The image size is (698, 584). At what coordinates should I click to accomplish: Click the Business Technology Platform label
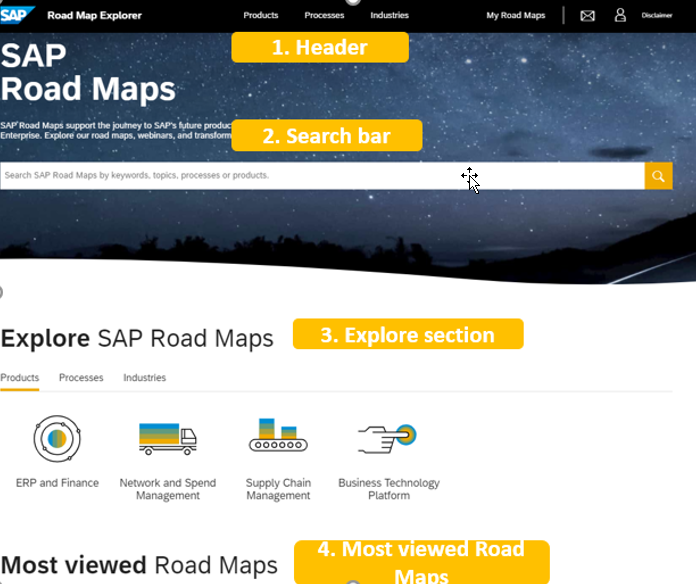click(389, 489)
